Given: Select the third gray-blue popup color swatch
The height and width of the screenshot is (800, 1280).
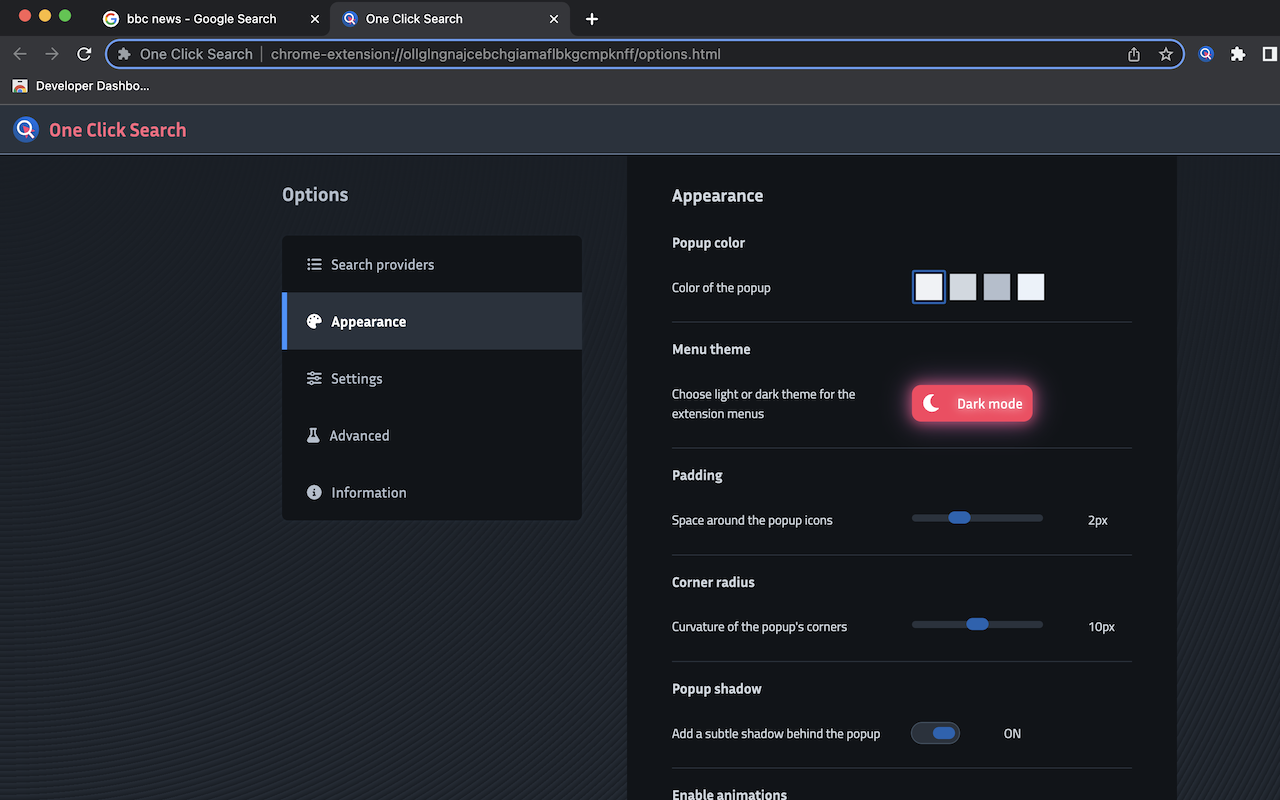Looking at the screenshot, I should [997, 287].
